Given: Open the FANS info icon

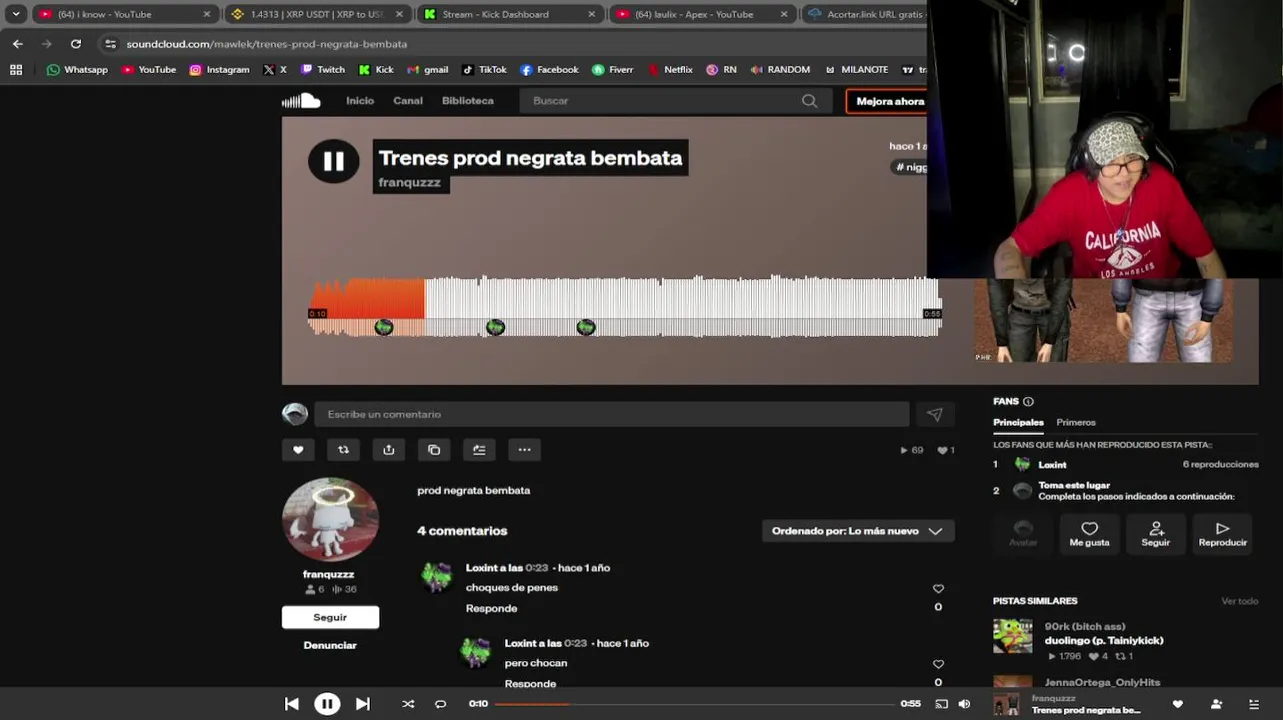Looking at the screenshot, I should click(1028, 402).
